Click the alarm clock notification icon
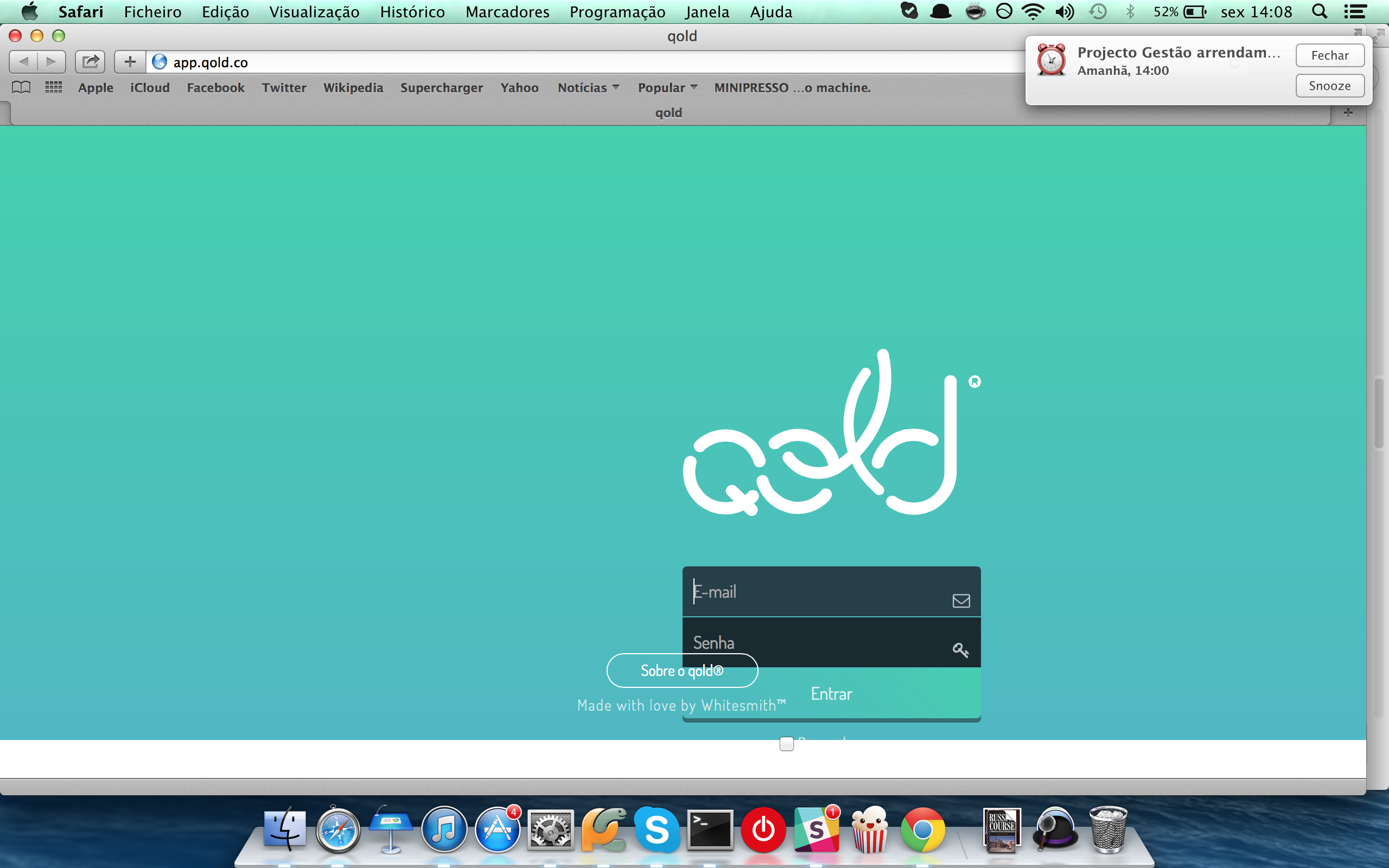Screen dimensions: 1389x868 point(1051,60)
